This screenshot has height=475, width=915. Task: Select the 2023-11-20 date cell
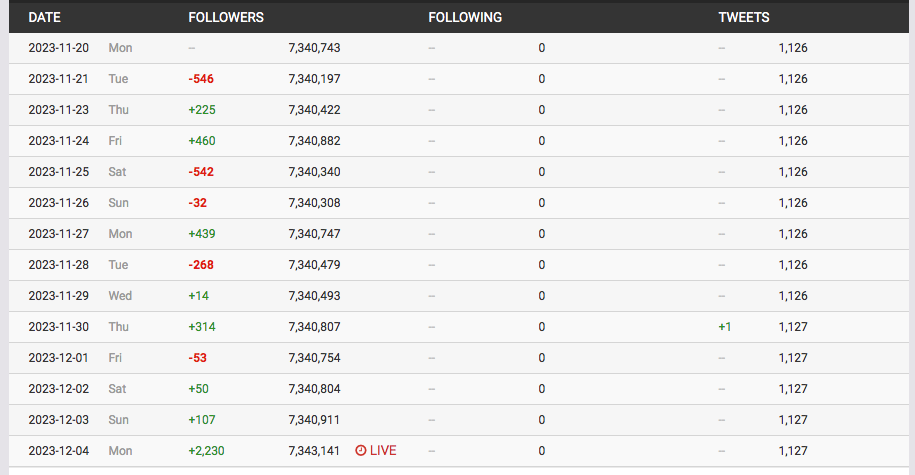[x=59, y=48]
